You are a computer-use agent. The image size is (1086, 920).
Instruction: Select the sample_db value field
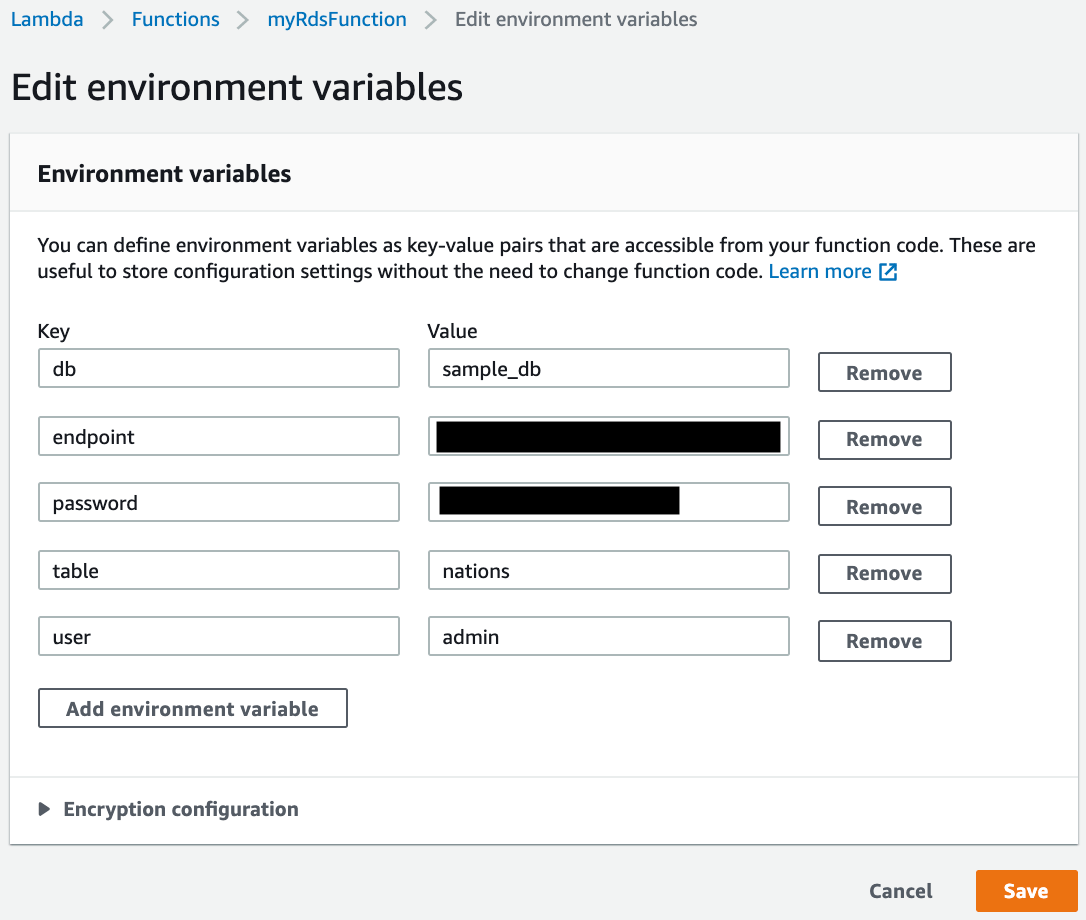point(608,368)
